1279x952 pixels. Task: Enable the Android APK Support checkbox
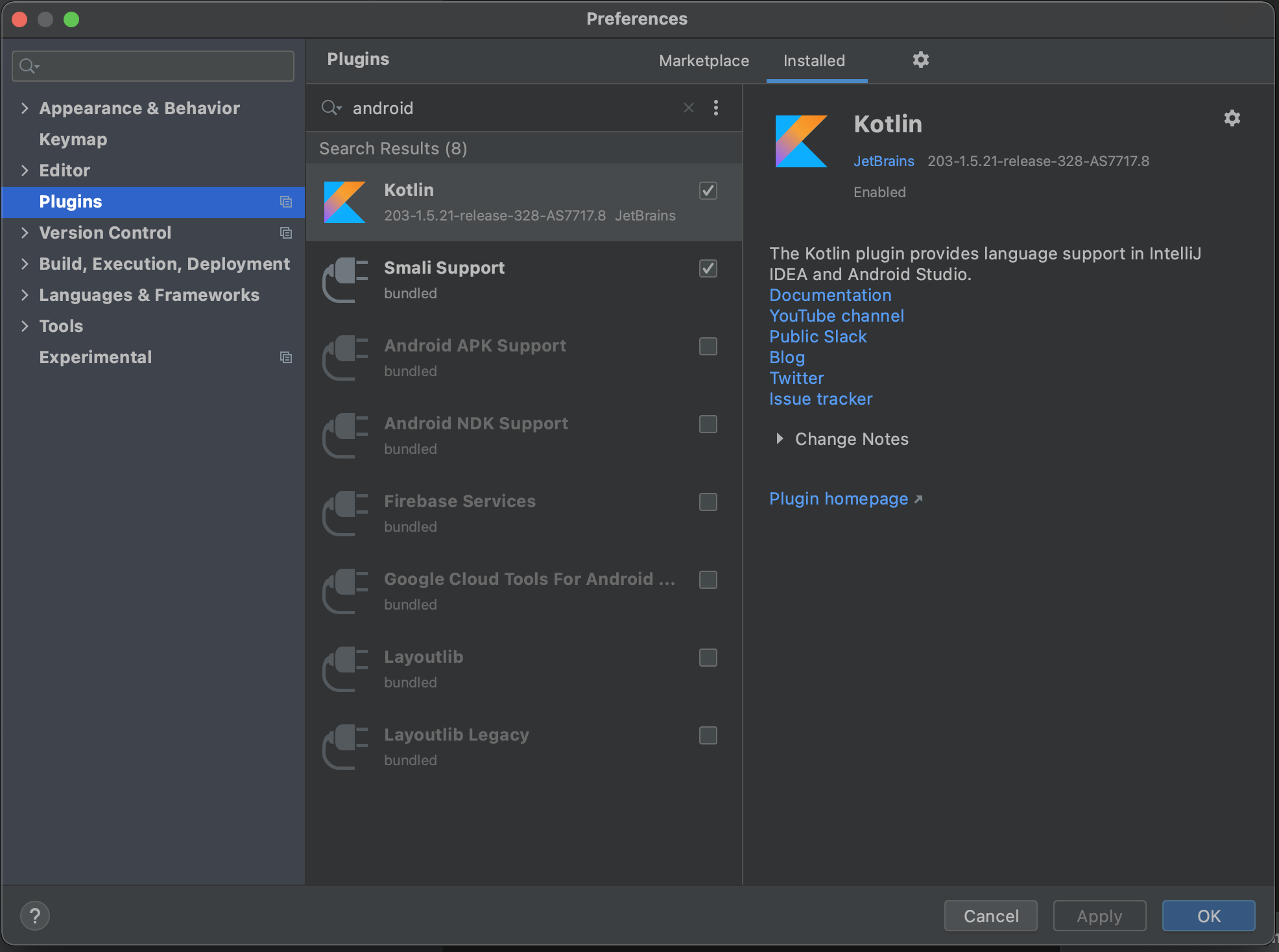coord(708,346)
